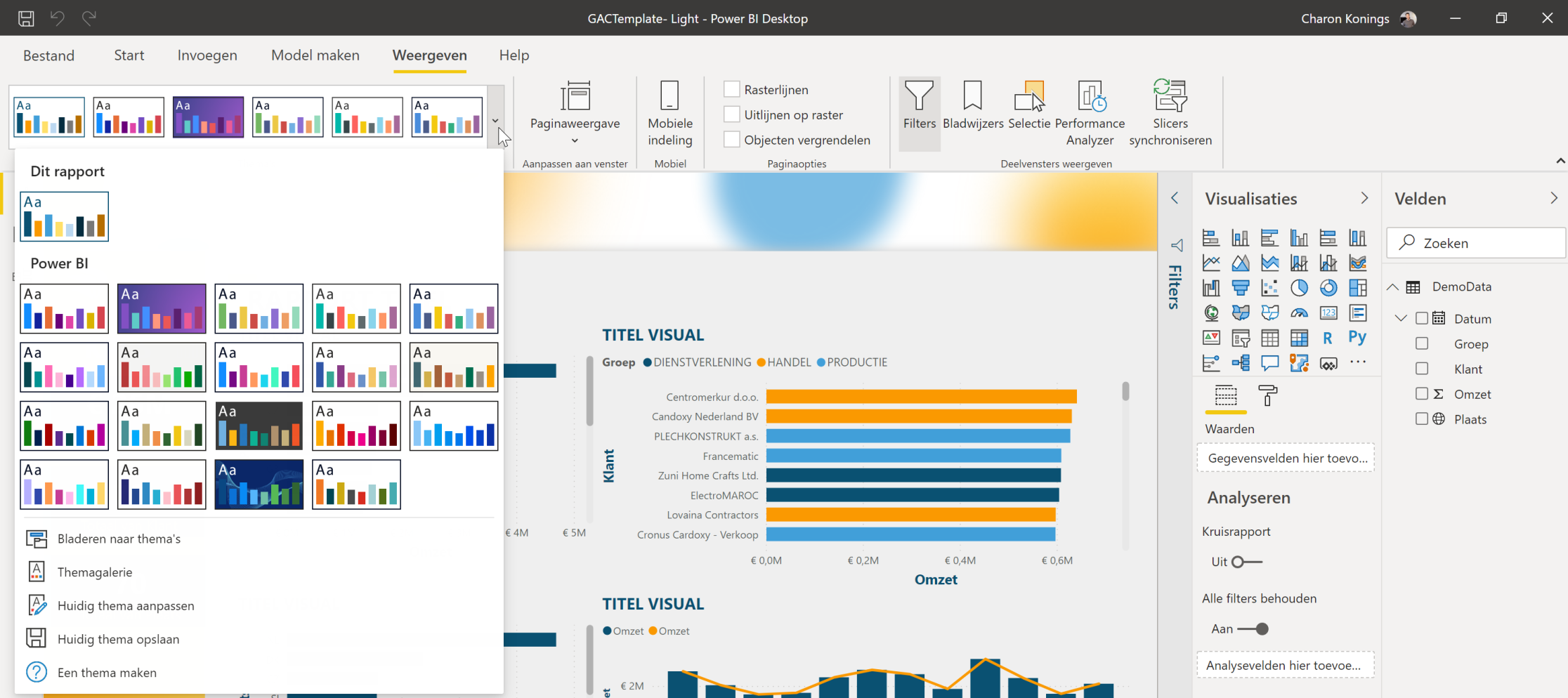Viewport: 1568px width, 698px height.
Task: Select the treemap visualization
Action: tap(1358, 288)
